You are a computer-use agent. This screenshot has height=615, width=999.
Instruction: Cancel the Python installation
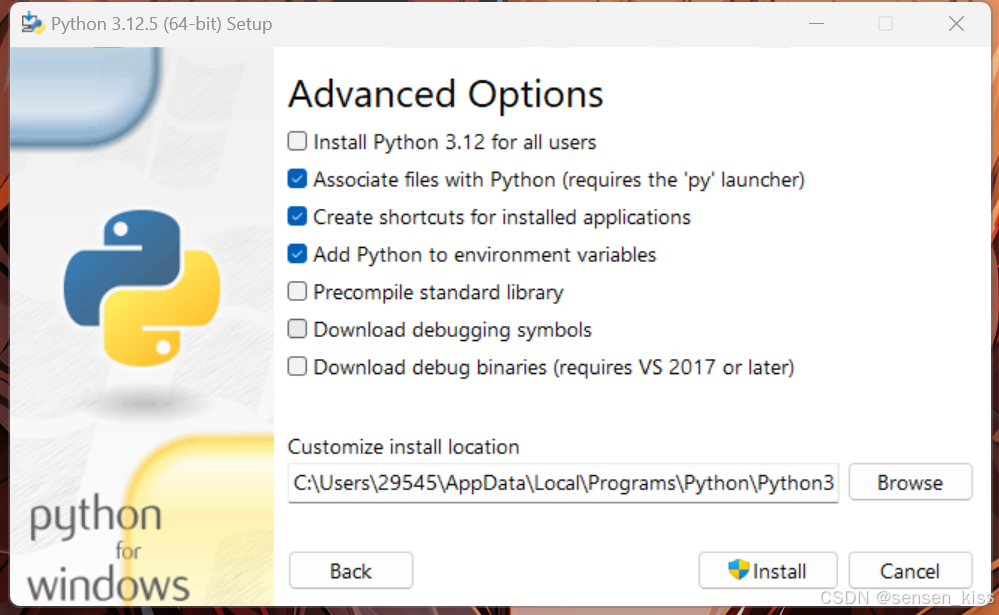[x=910, y=571]
